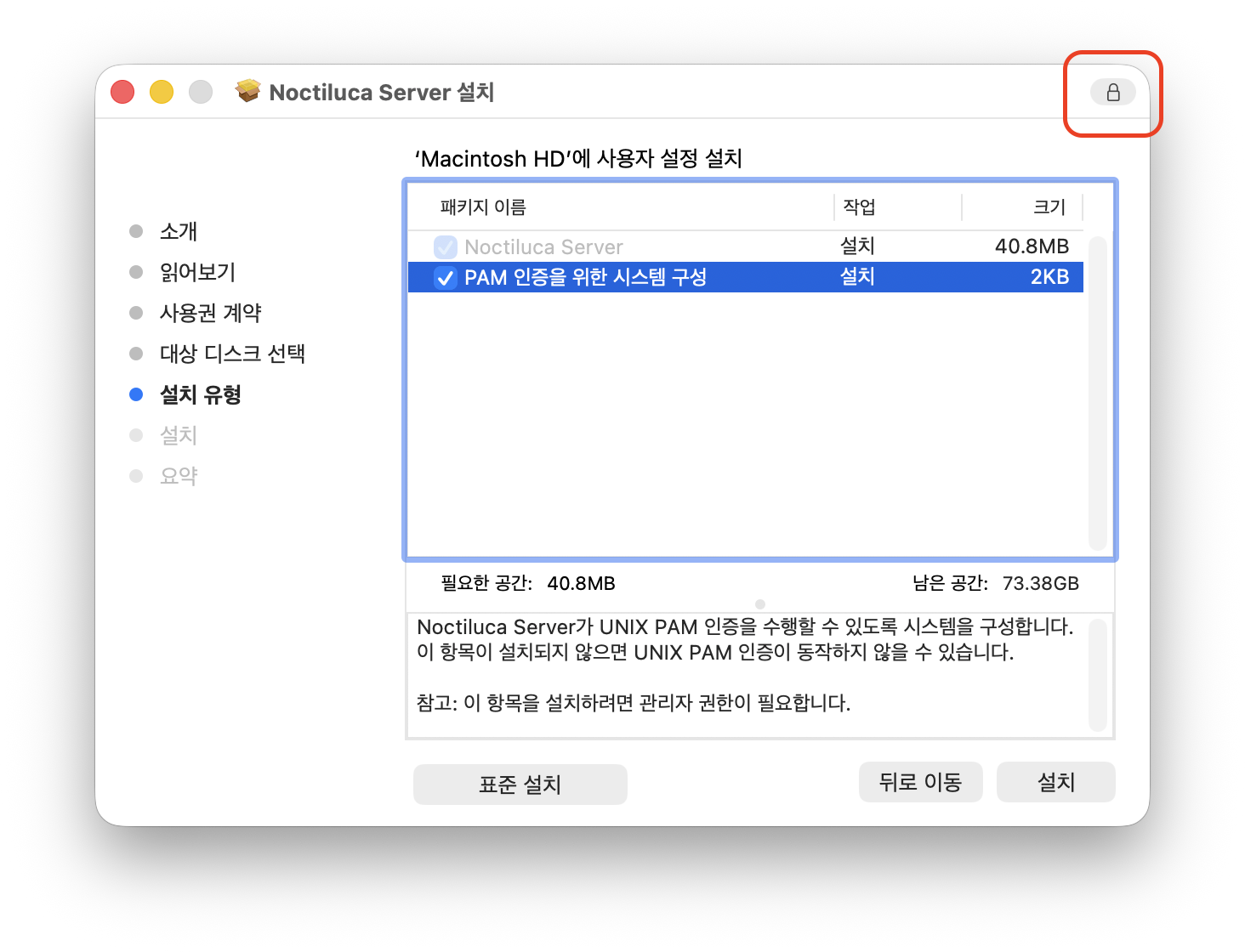
Task: Click the 설치 유형 step indicator dot
Action: click(x=137, y=394)
